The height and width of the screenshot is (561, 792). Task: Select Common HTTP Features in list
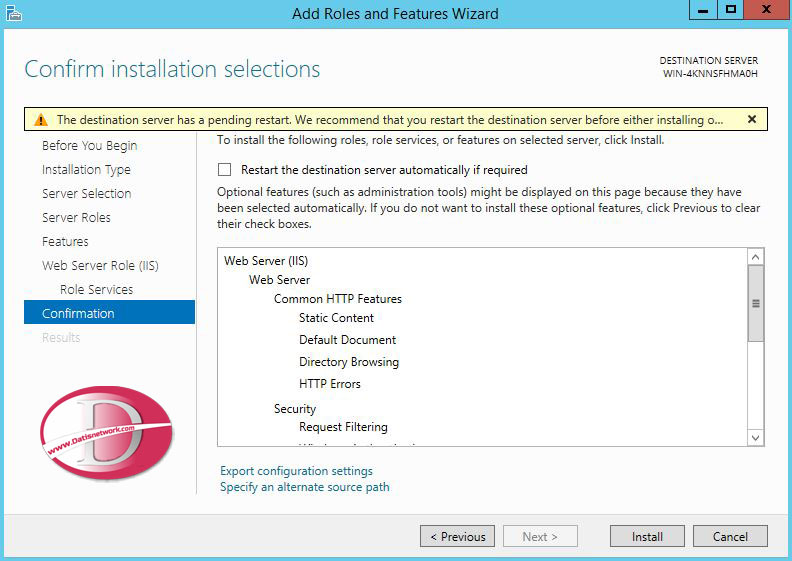click(x=337, y=299)
